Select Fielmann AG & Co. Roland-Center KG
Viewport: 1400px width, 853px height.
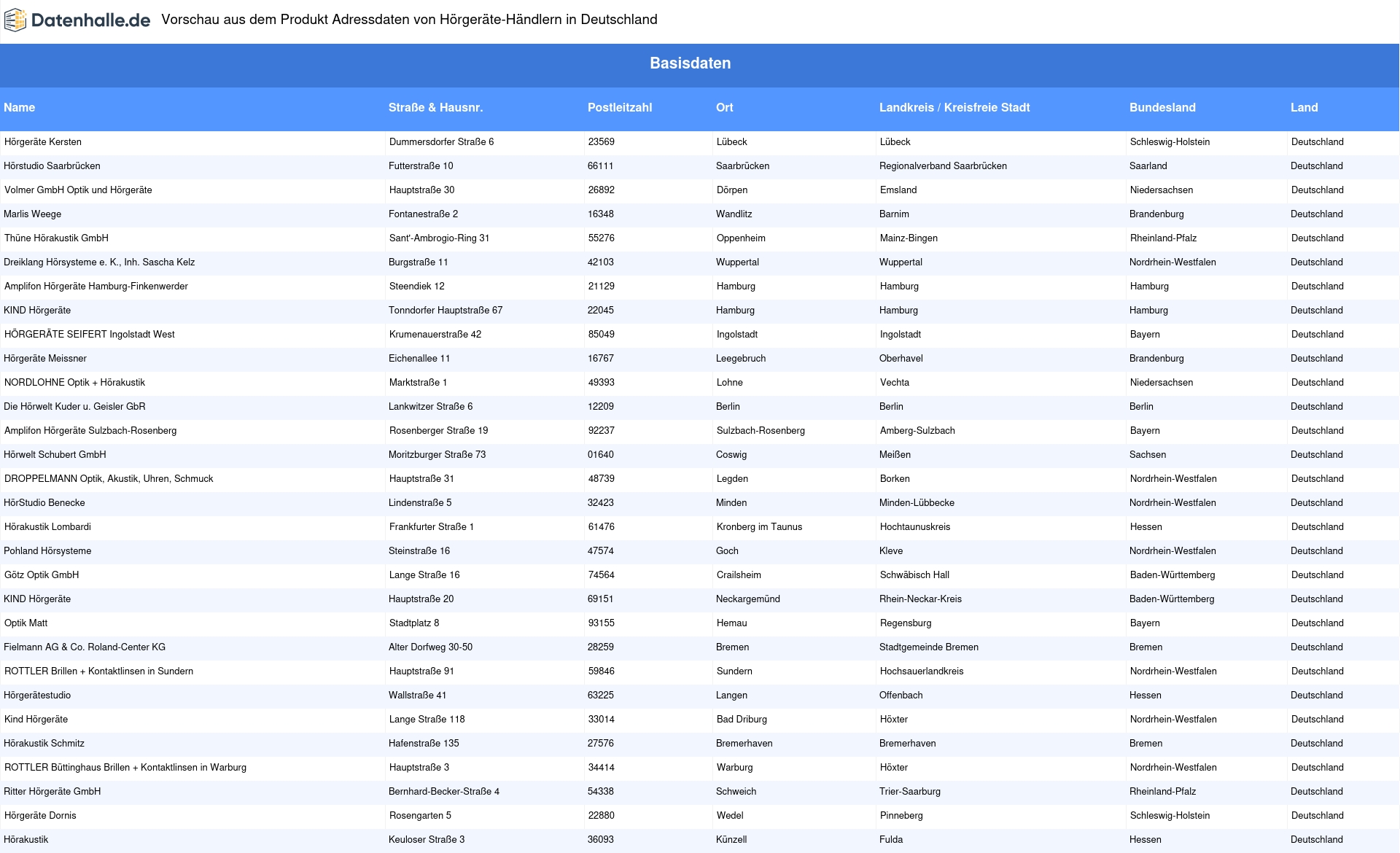click(85, 647)
